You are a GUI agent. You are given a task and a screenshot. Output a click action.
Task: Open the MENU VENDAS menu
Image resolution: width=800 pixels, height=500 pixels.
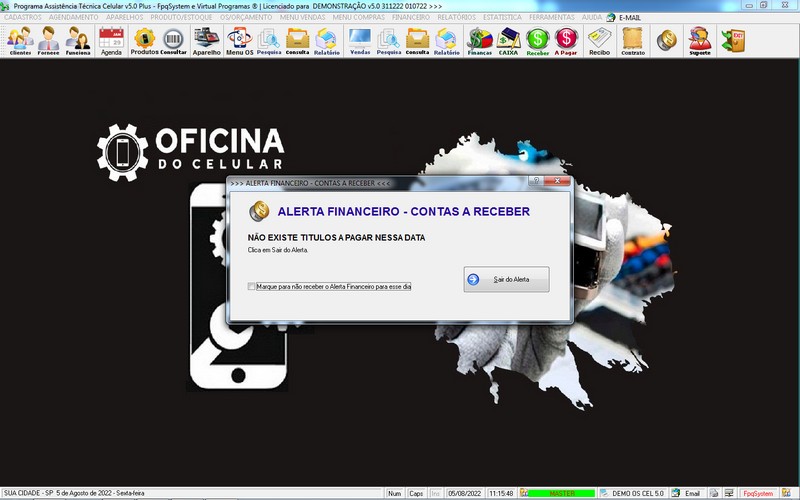coord(302,17)
